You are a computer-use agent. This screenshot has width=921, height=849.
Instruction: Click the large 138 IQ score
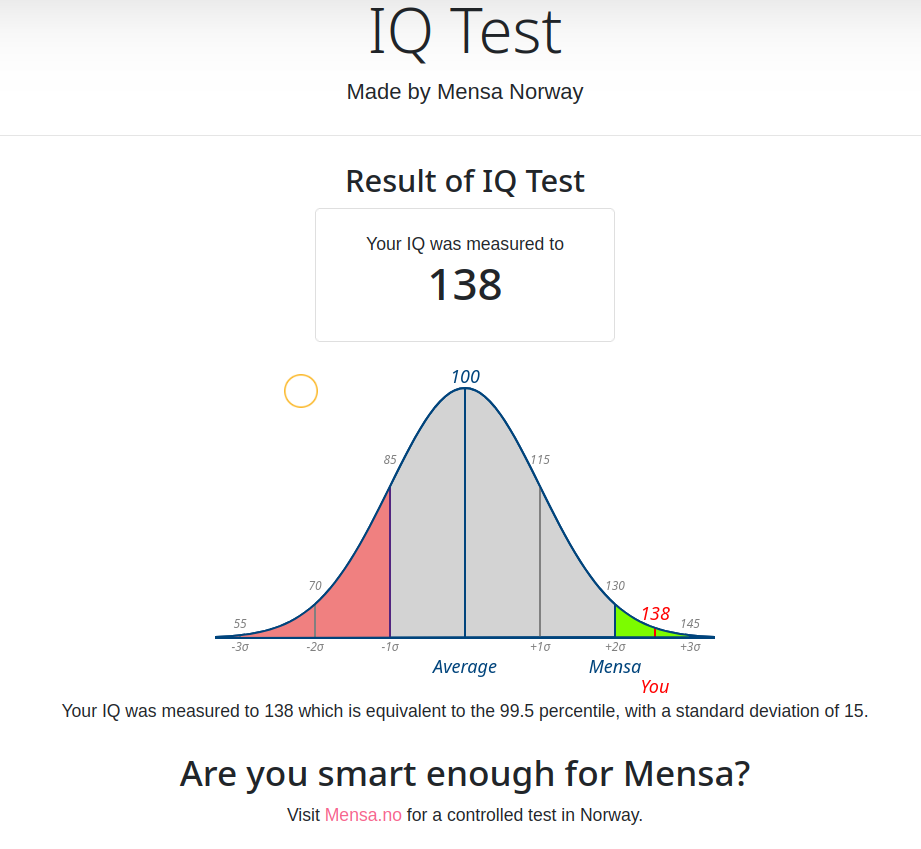(465, 285)
